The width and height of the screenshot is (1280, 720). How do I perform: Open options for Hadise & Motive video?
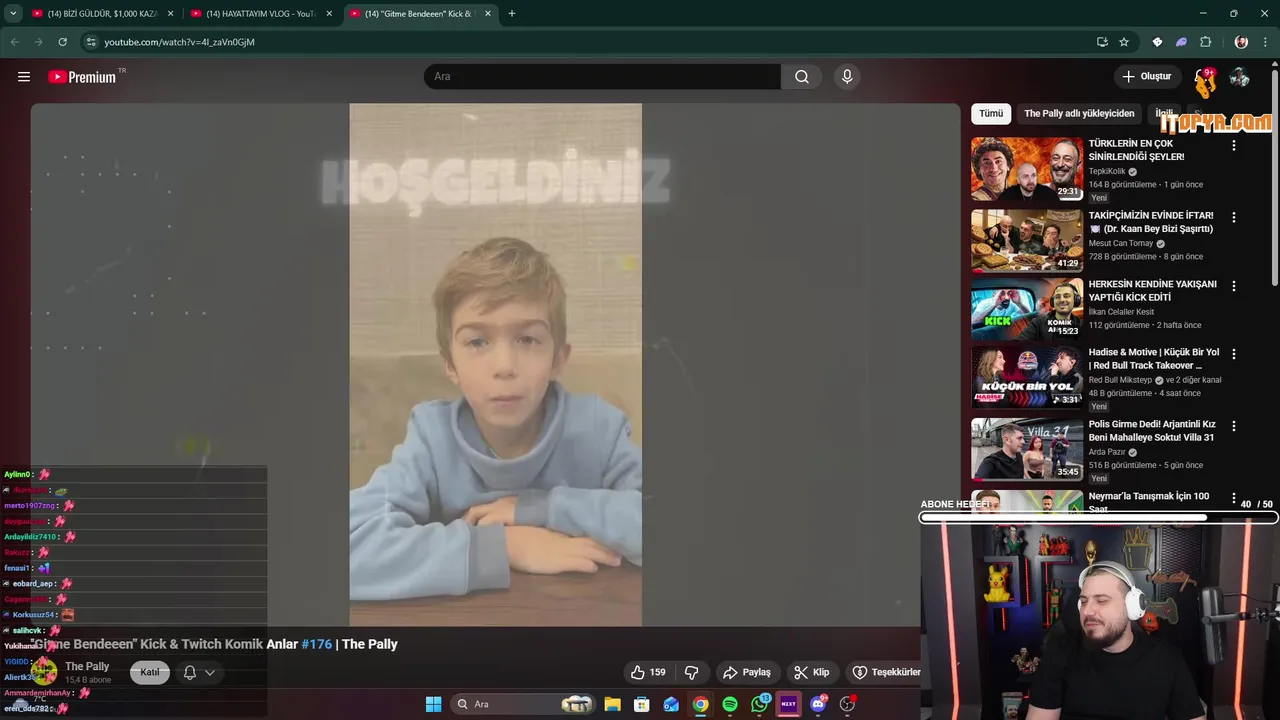coord(1233,354)
